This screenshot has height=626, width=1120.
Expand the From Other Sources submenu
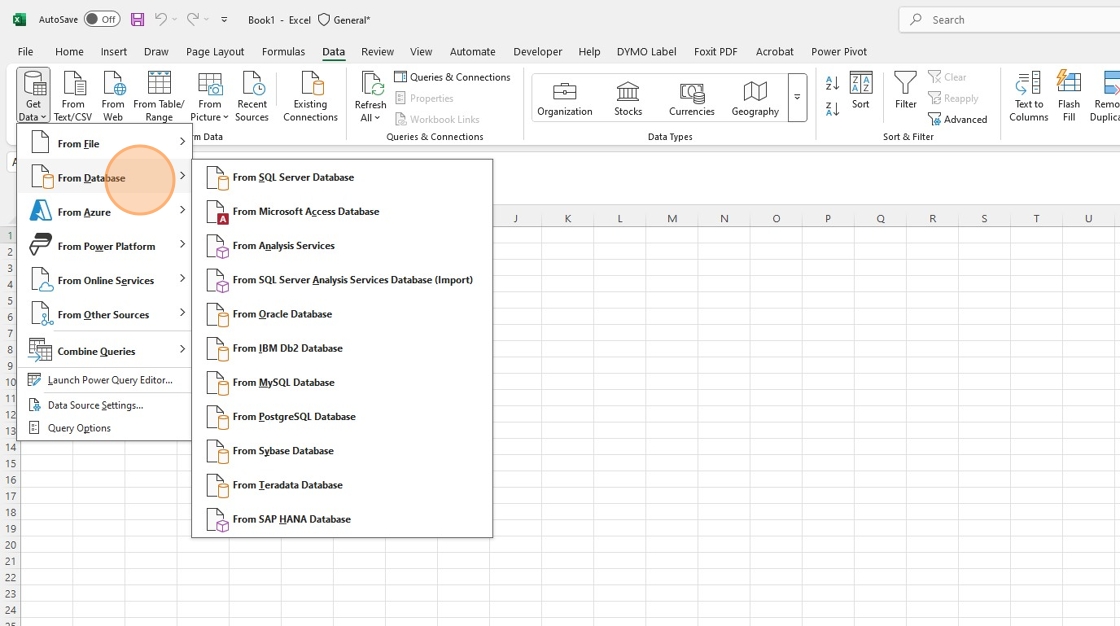click(105, 314)
